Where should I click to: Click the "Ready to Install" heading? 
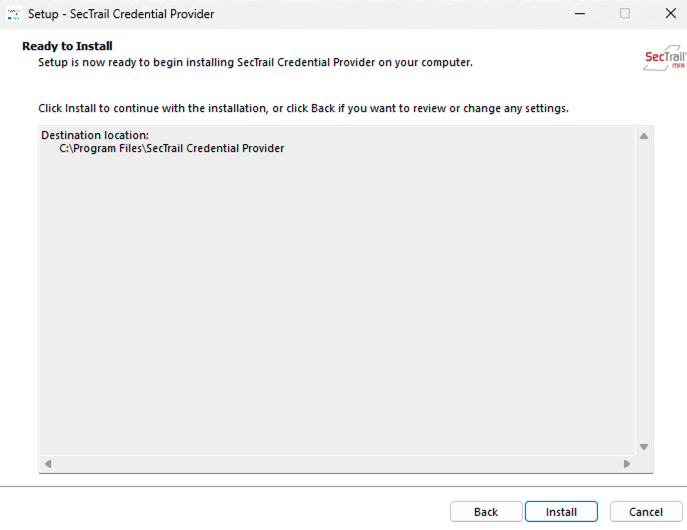click(67, 46)
